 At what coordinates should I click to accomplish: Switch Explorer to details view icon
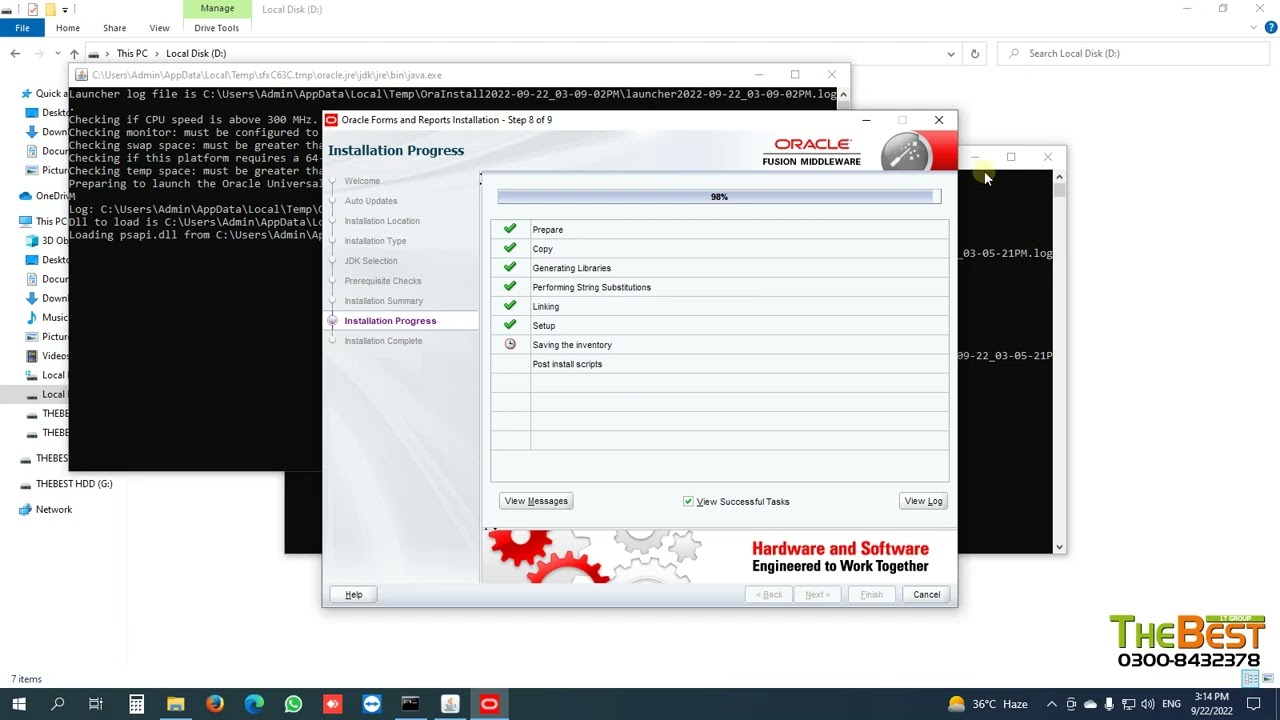(x=1250, y=679)
